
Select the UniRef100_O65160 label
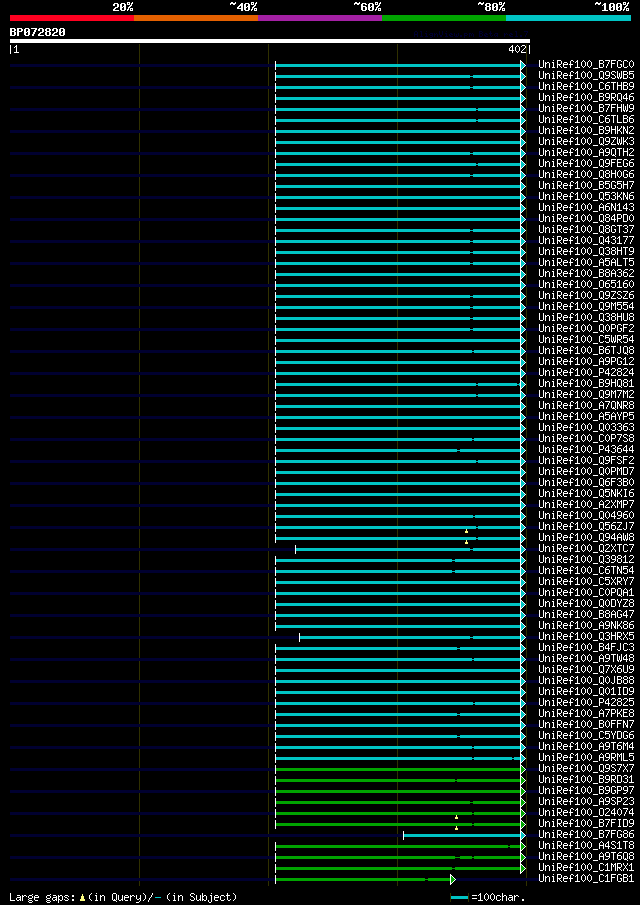click(x=586, y=284)
